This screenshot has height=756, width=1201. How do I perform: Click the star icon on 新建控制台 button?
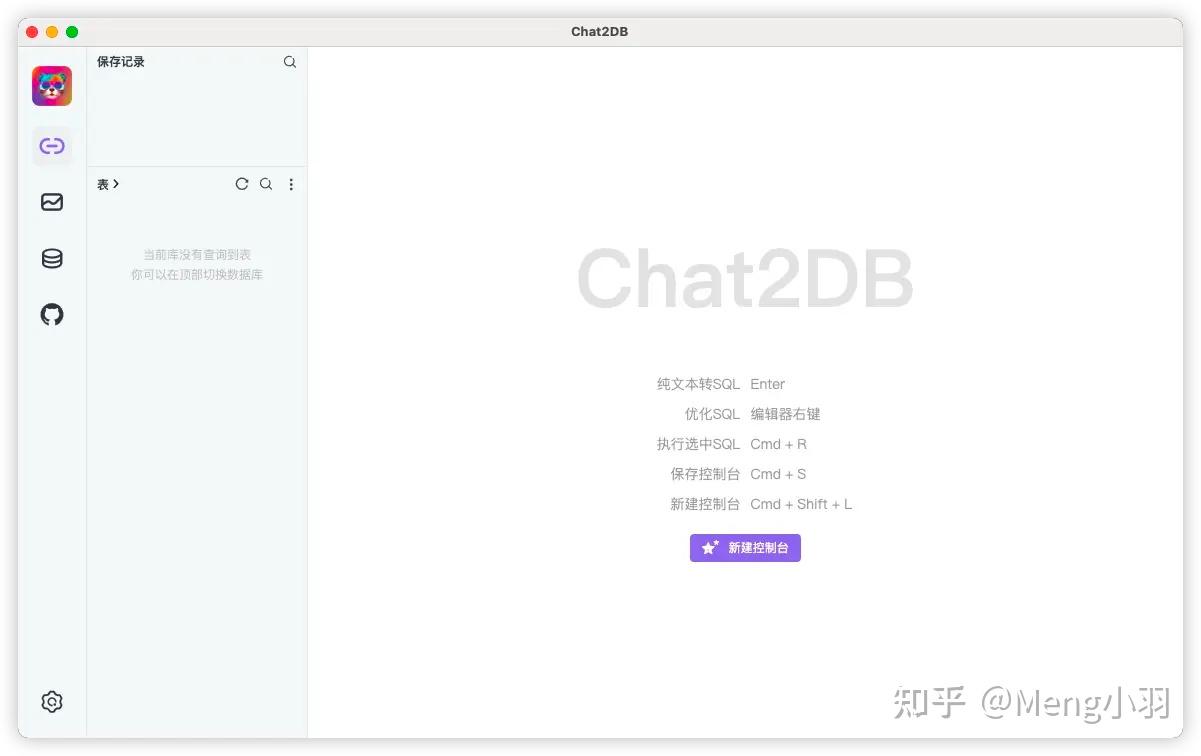tap(710, 547)
